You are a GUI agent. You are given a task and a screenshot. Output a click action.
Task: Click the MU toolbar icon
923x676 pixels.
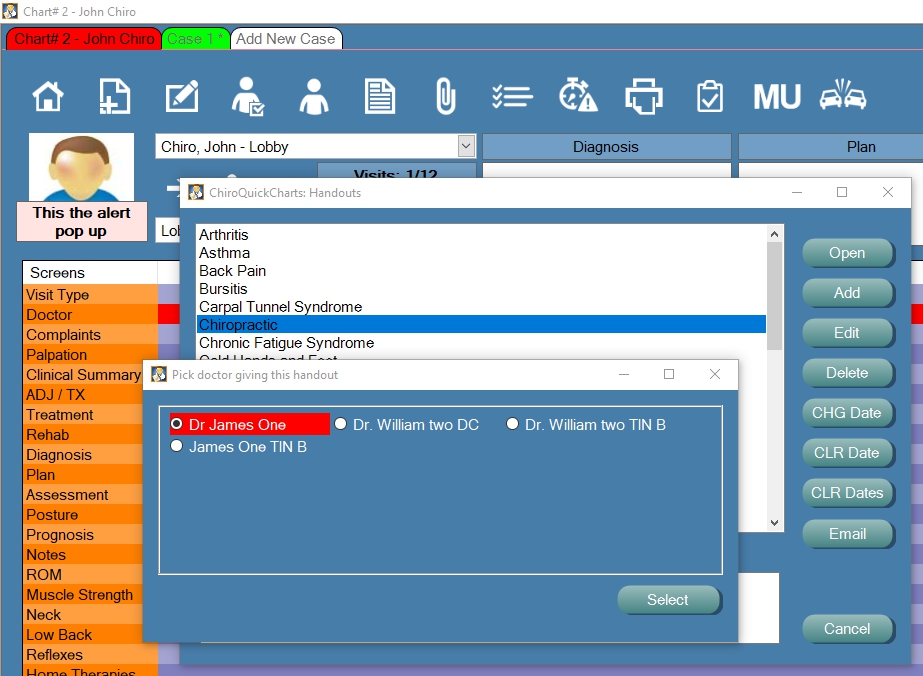click(x=776, y=97)
